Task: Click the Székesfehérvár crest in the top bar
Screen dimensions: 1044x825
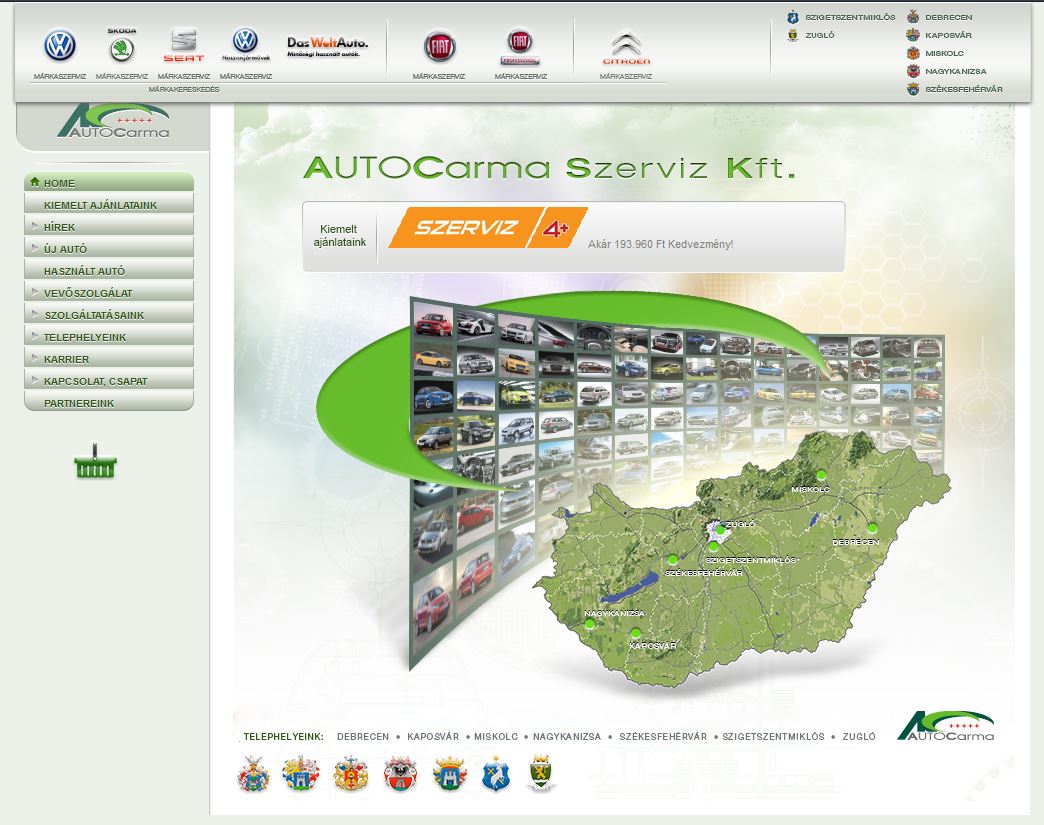Action: pyautogui.click(x=913, y=89)
